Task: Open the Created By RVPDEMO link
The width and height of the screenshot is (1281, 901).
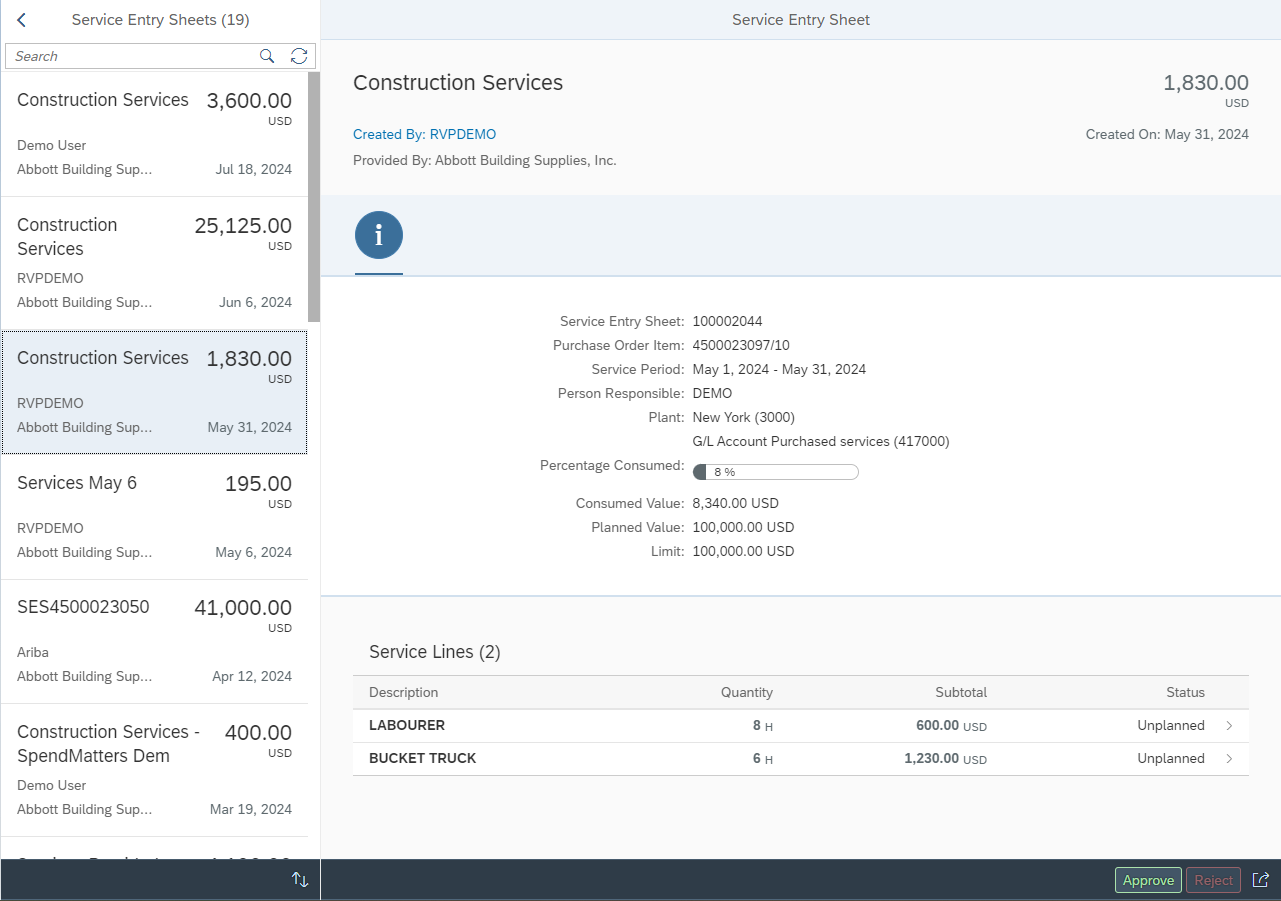Action: 424,134
